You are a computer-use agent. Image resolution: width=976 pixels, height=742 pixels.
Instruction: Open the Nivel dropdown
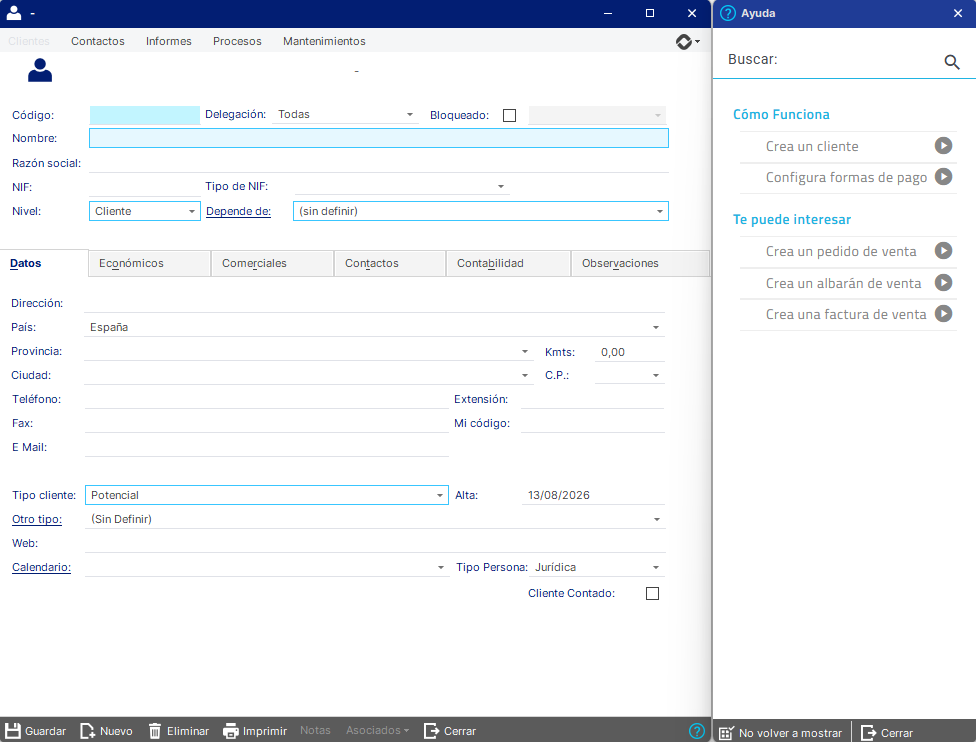coord(192,212)
